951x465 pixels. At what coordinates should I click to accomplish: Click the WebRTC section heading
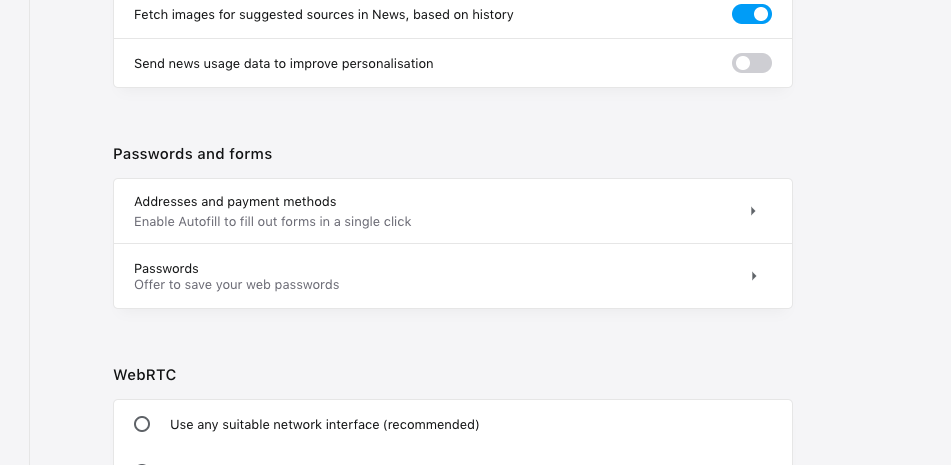[145, 375]
